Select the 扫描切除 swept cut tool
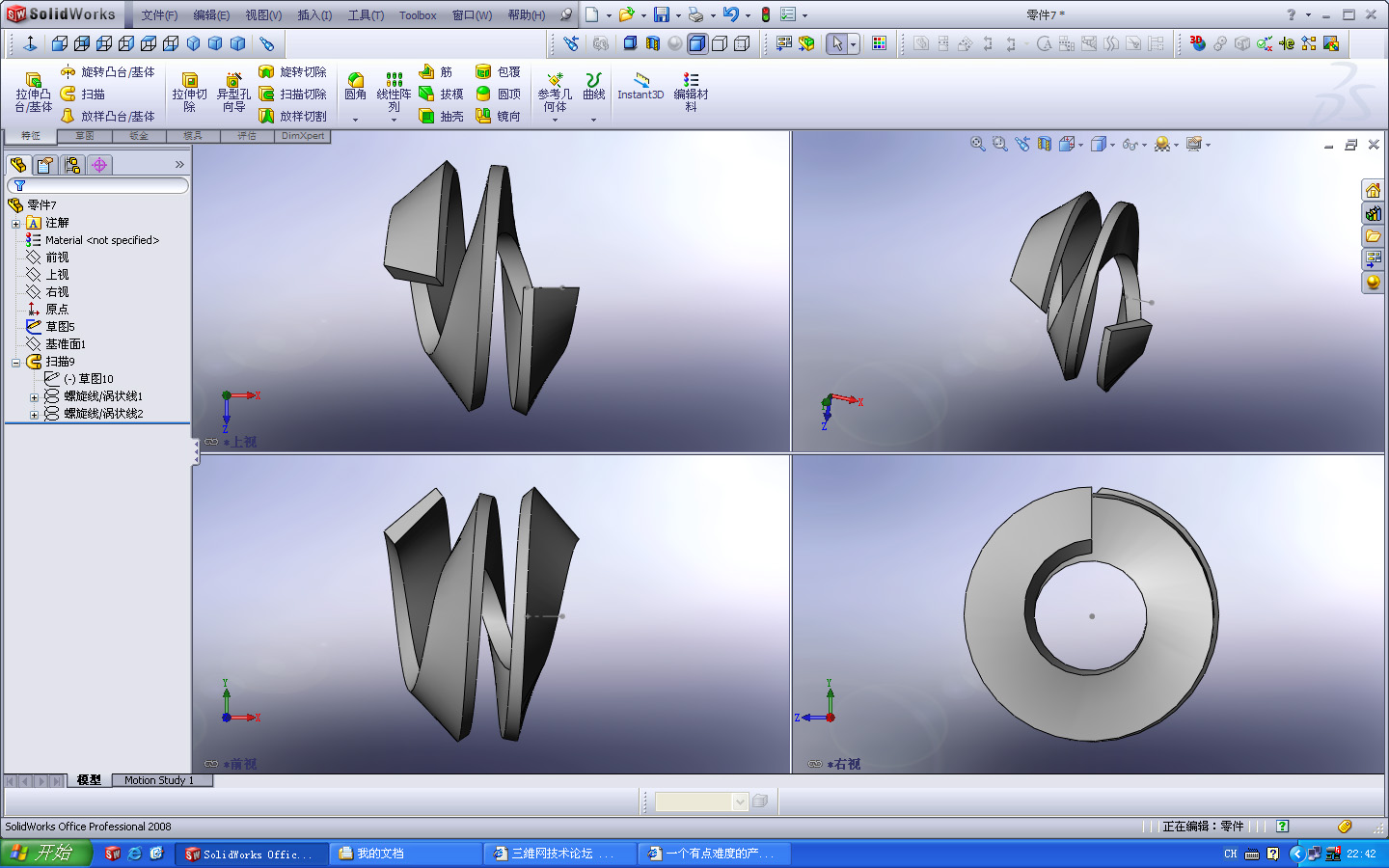Screen dimensions: 1389x868 [x=292, y=94]
